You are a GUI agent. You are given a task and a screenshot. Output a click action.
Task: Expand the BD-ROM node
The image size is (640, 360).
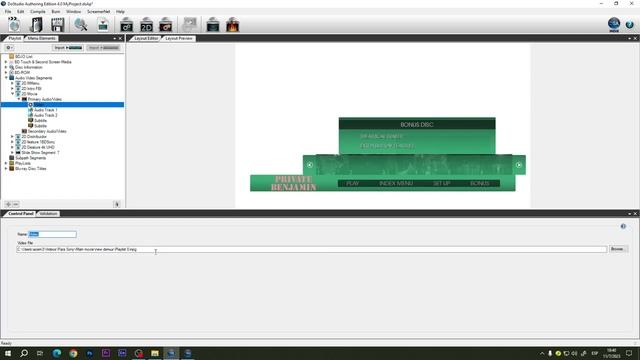6,73
